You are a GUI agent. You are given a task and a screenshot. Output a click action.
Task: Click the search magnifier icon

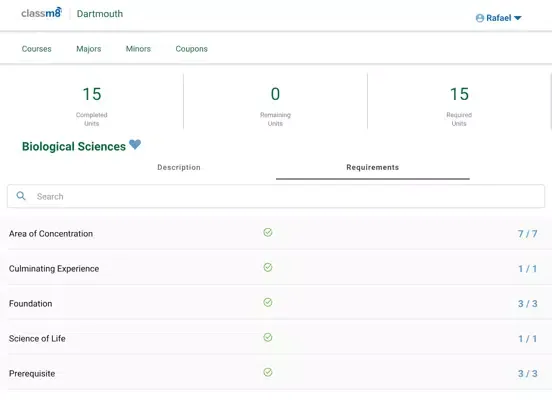tap(21, 196)
